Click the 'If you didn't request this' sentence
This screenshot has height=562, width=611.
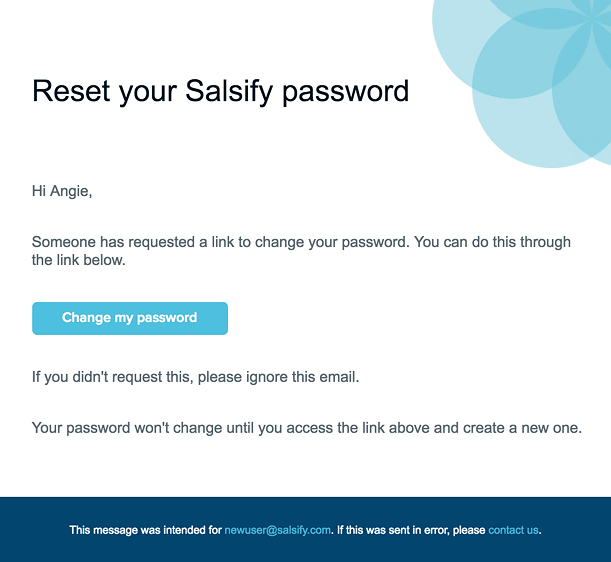pyautogui.click(x=195, y=377)
